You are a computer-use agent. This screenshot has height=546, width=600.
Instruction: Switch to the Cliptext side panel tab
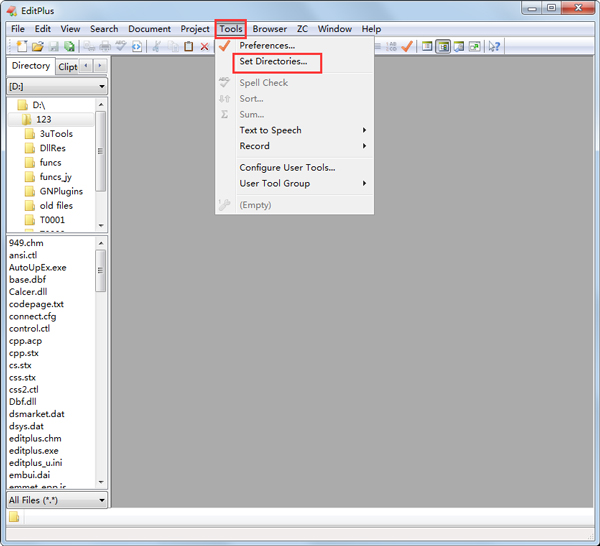pyautogui.click(x=67, y=67)
